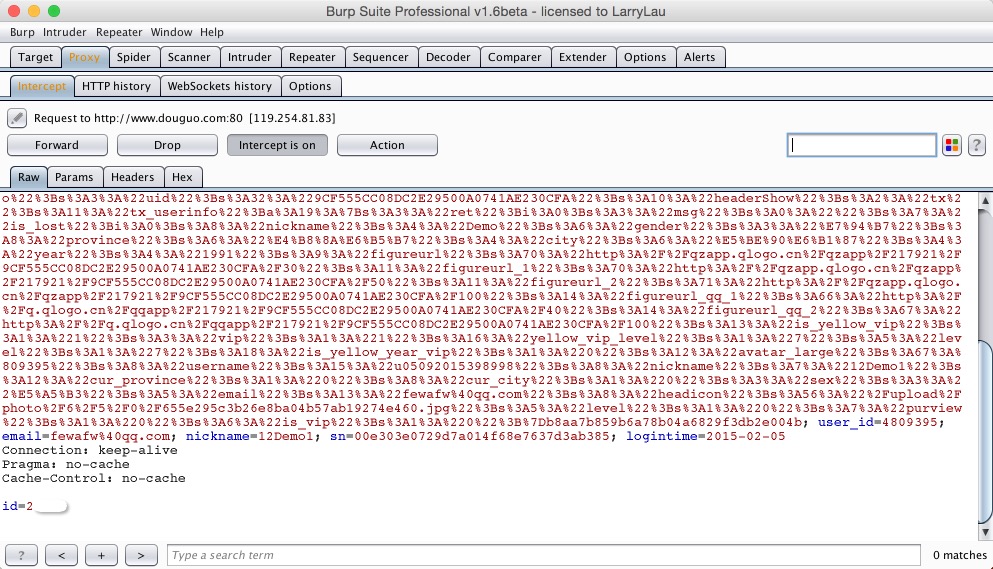Open the Proxy Options sub-tab
Image resolution: width=993 pixels, height=569 pixels.
pyautogui.click(x=310, y=86)
